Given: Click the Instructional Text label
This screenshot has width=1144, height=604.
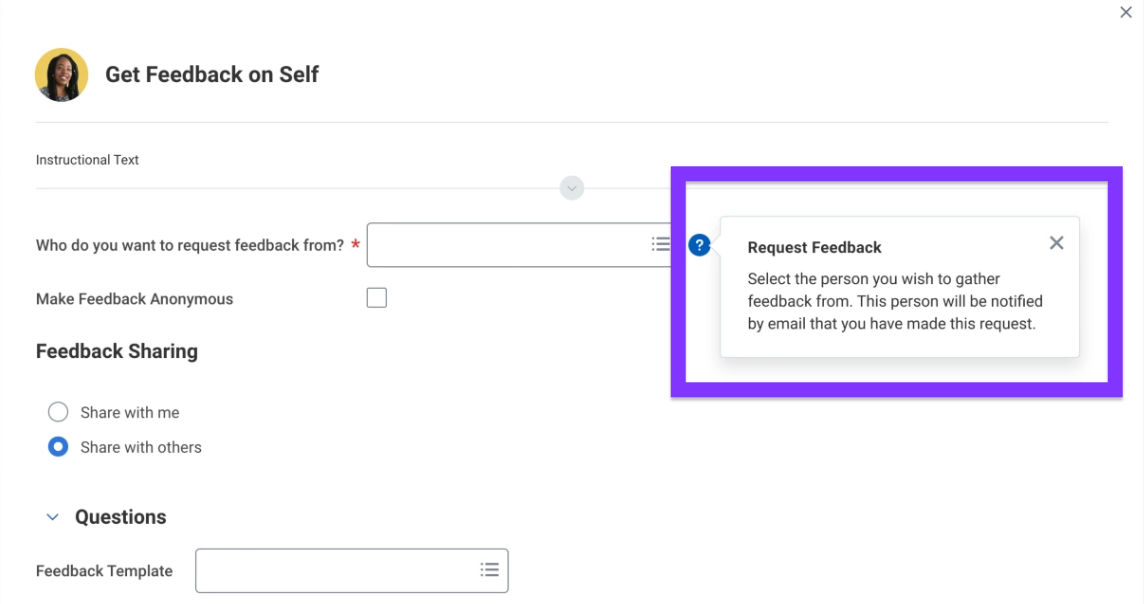Looking at the screenshot, I should tap(87, 160).
